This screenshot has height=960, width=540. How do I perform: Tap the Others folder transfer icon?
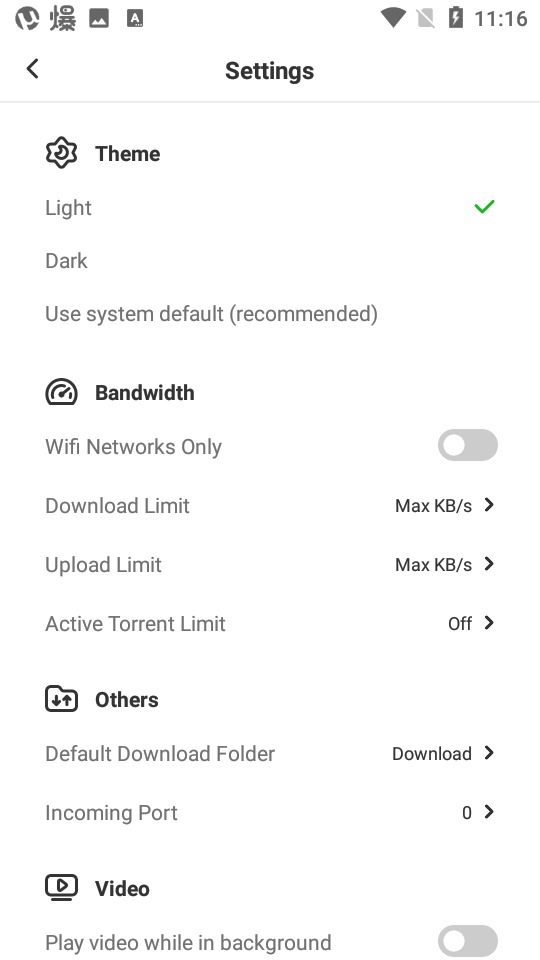click(61, 699)
